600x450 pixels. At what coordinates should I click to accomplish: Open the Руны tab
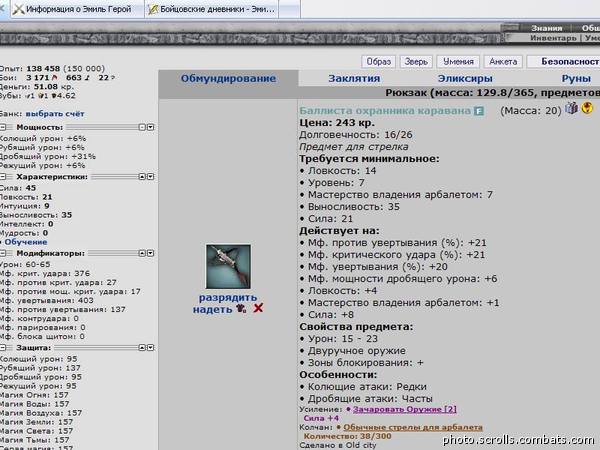[x=576, y=78]
